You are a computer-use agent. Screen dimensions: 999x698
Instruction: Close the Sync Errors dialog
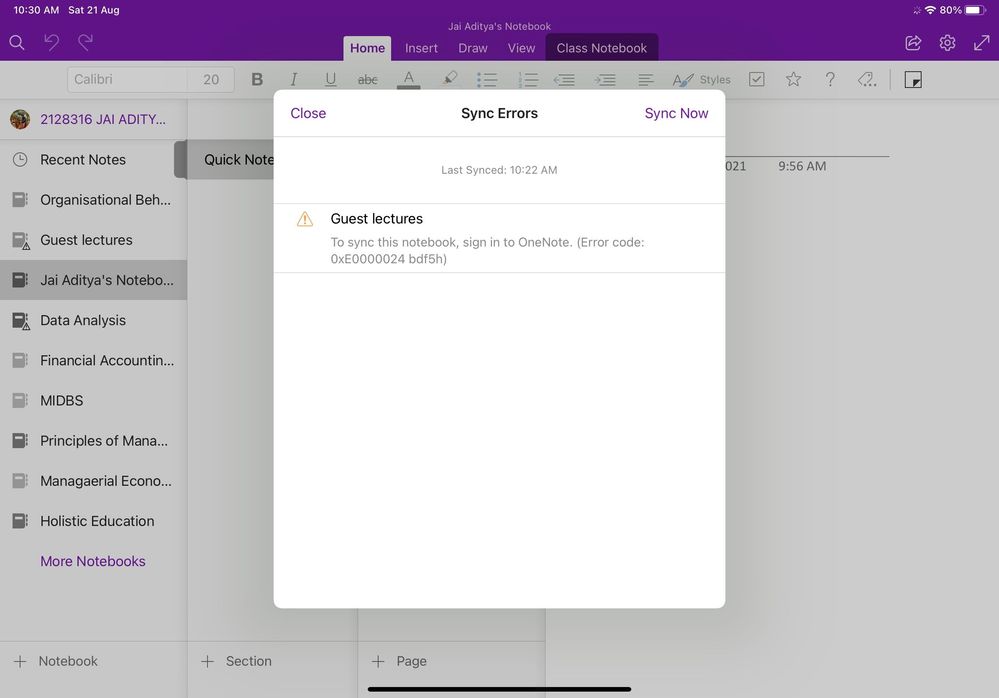[x=308, y=113]
